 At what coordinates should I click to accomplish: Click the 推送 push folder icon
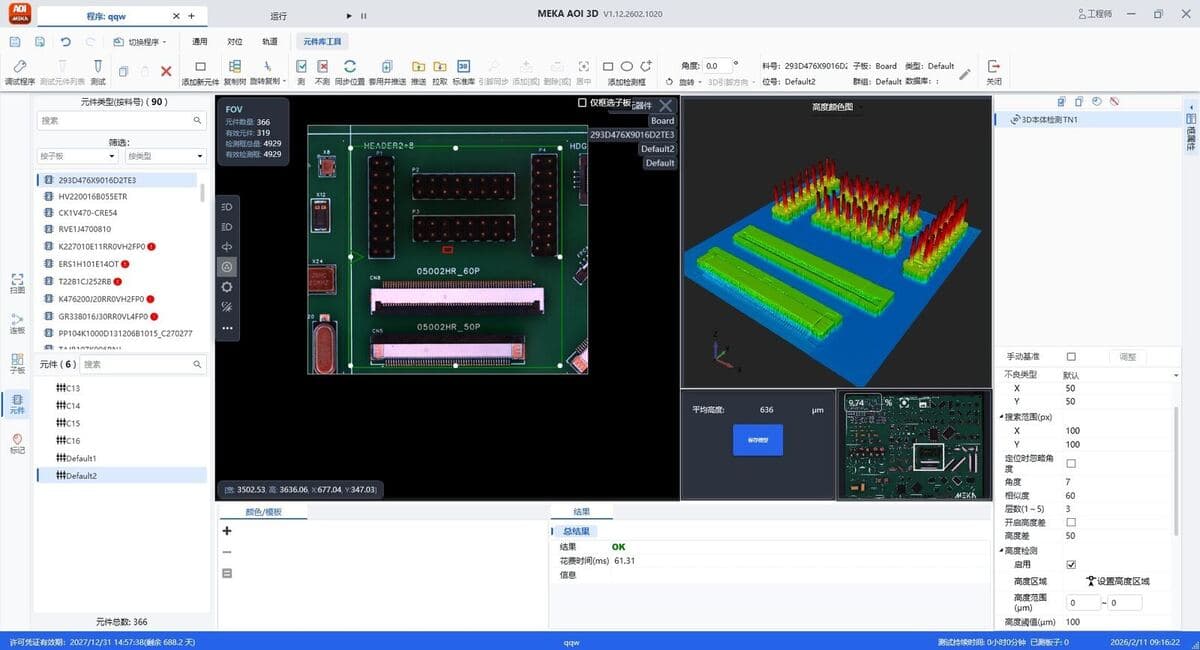click(418, 67)
